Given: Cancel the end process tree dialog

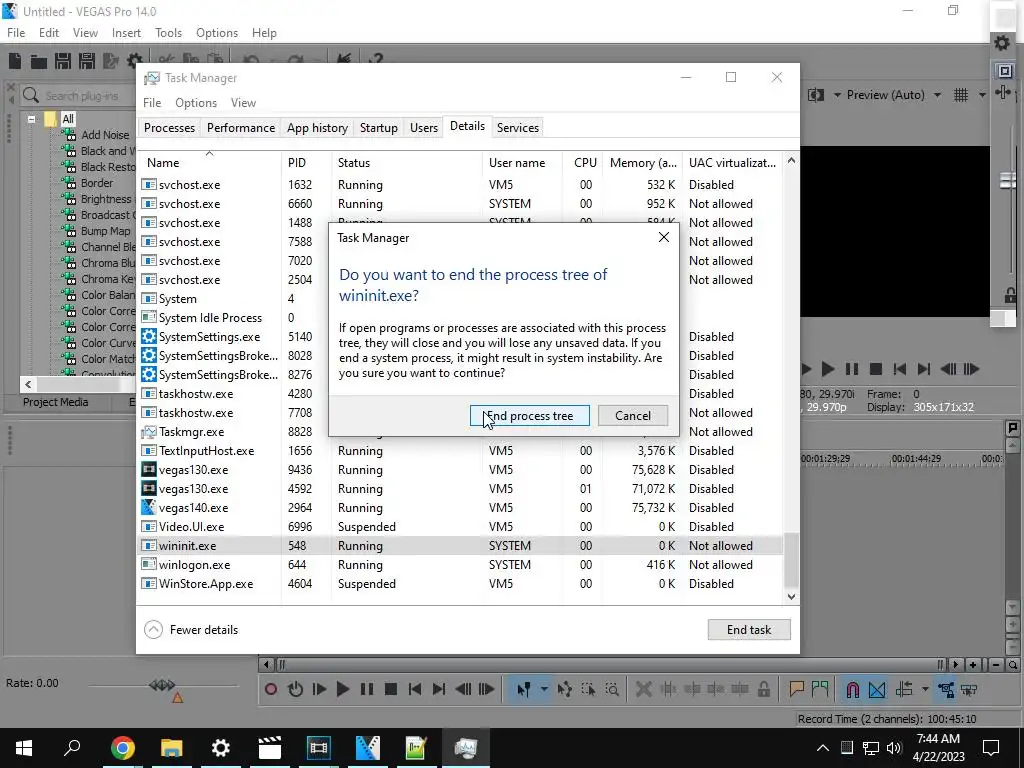Looking at the screenshot, I should point(632,415).
